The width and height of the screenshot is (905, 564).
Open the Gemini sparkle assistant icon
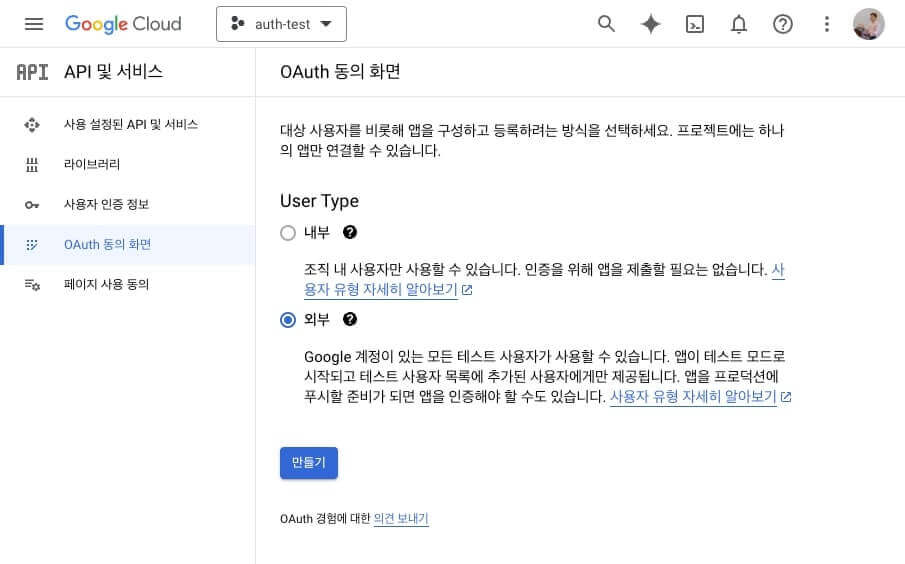pos(650,24)
